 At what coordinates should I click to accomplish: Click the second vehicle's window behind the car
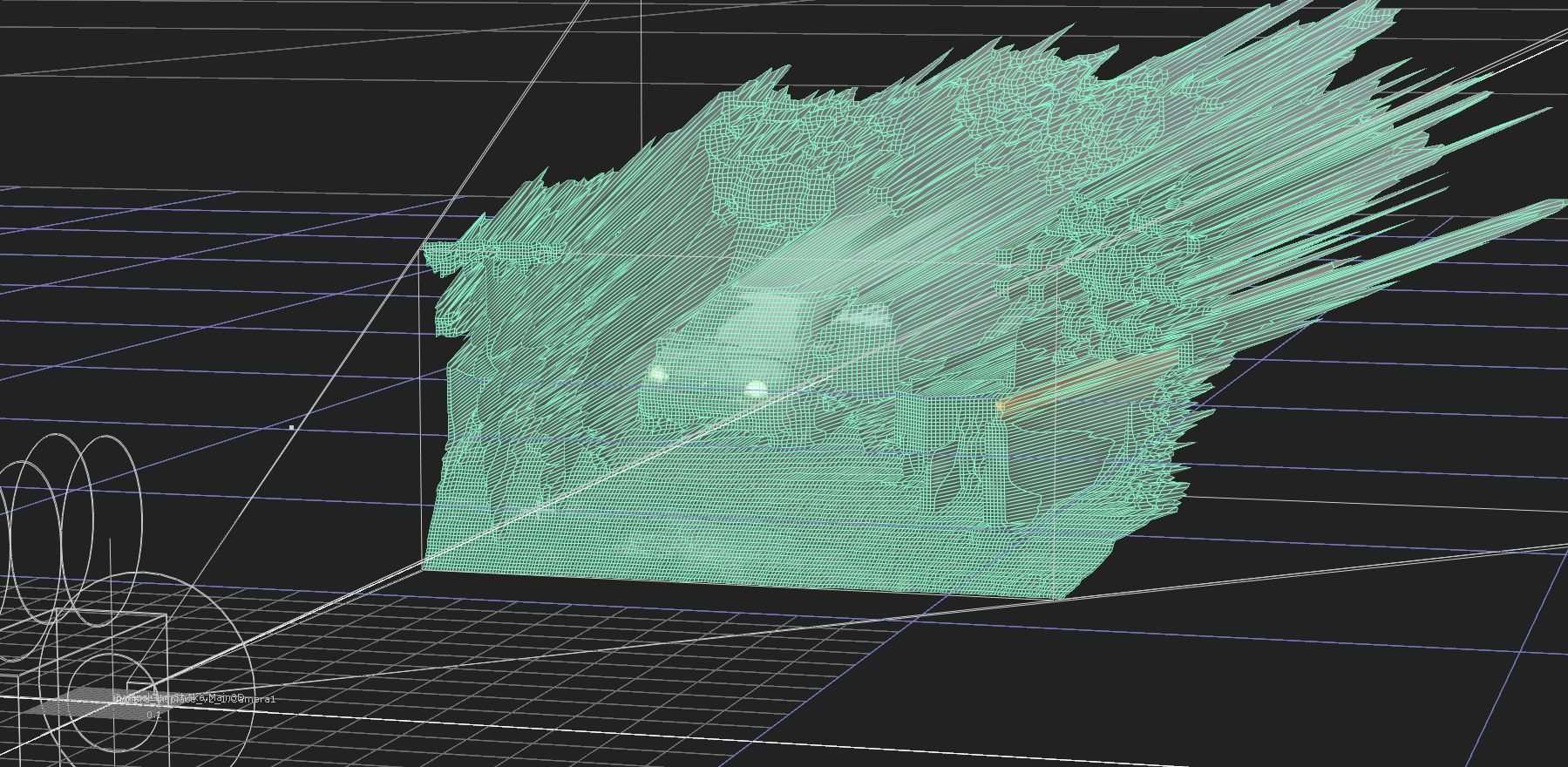coord(863,316)
